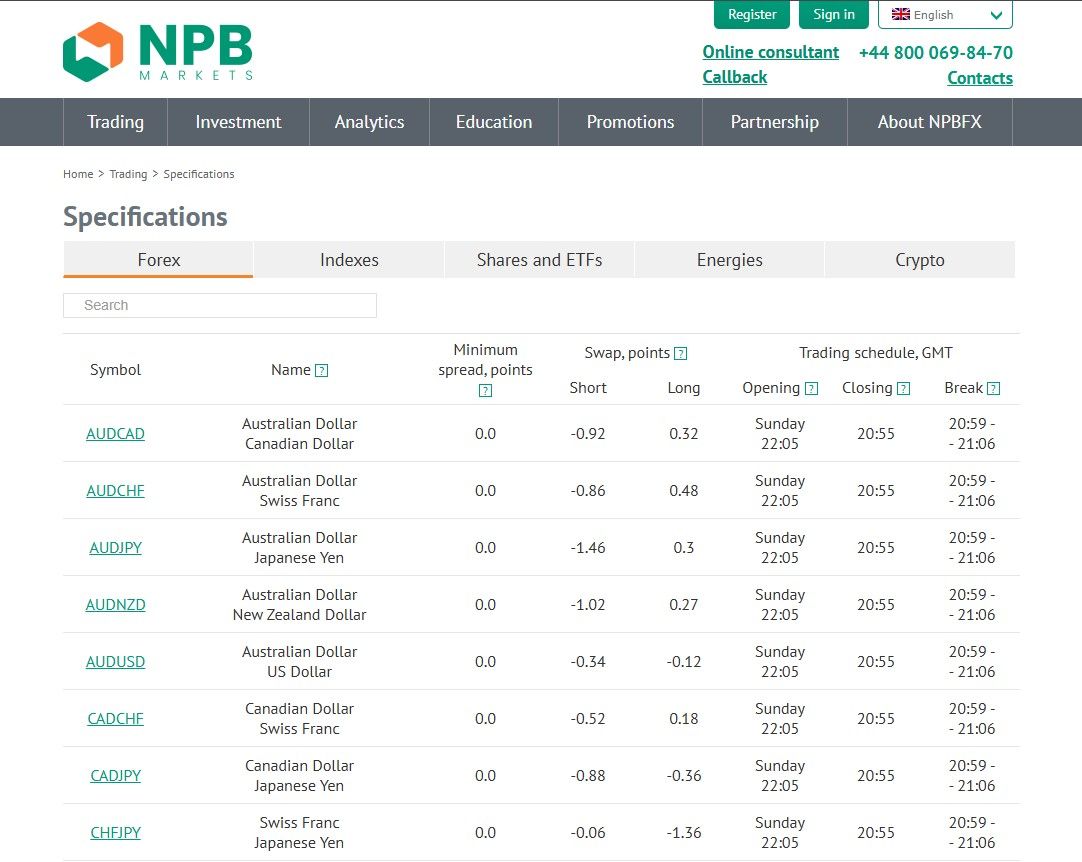This screenshot has height=862, width=1082.
Task: Open the AUDUSD symbol link
Action: pos(115,662)
